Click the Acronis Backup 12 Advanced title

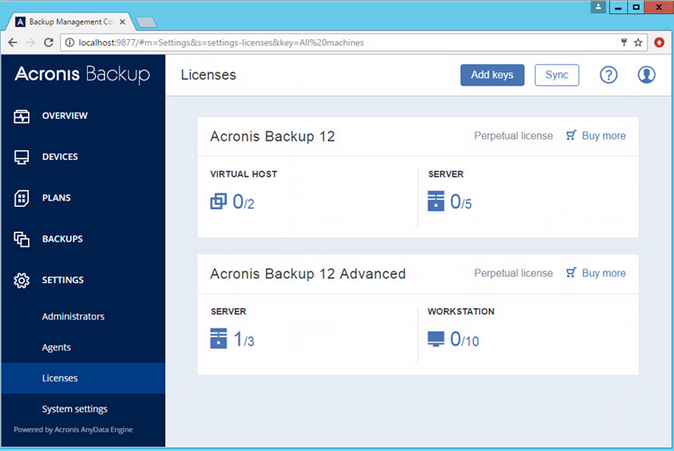tap(308, 273)
